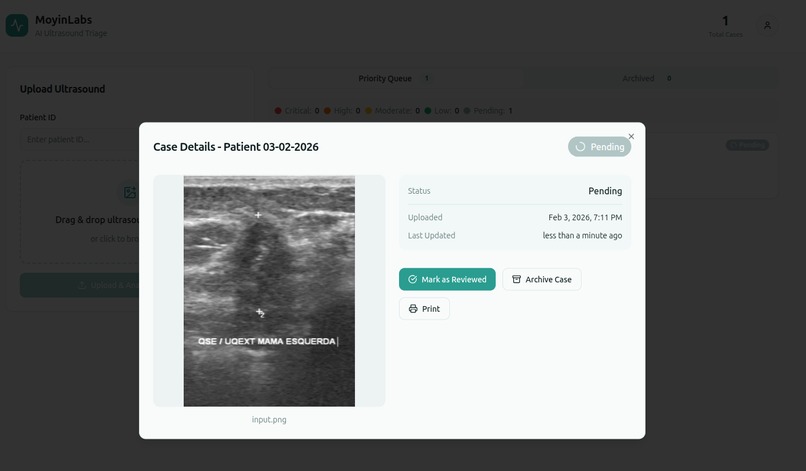The image size is (806, 471).
Task: Click the 'less than a minute ago' value
Action: coord(582,236)
